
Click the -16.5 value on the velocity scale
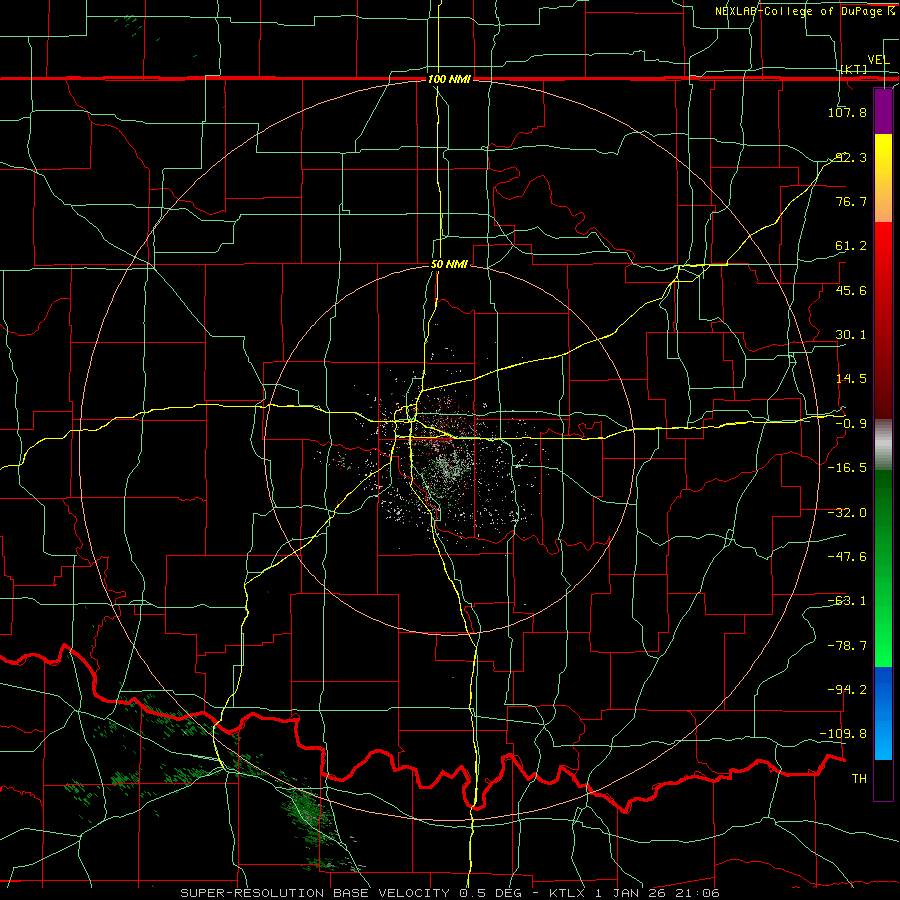coord(847,468)
